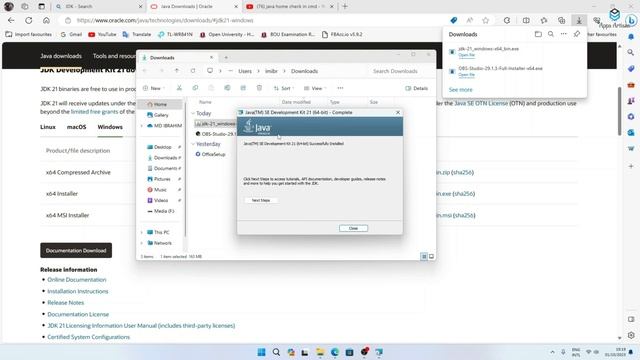The width and height of the screenshot is (640, 360).
Task: Select Windows tab on Oracle page
Action: point(110,127)
